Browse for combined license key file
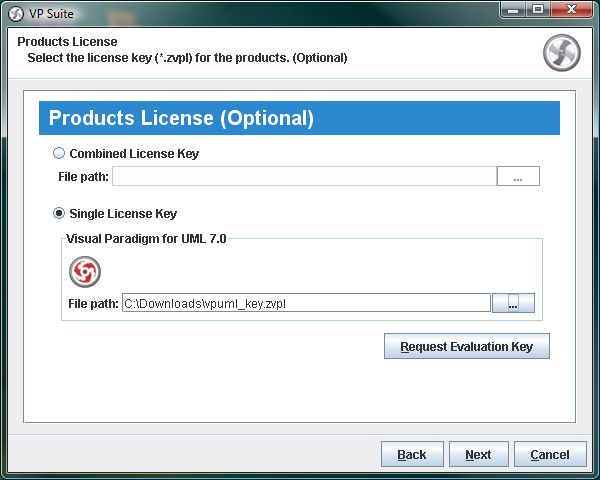600x480 pixels. pos(518,176)
